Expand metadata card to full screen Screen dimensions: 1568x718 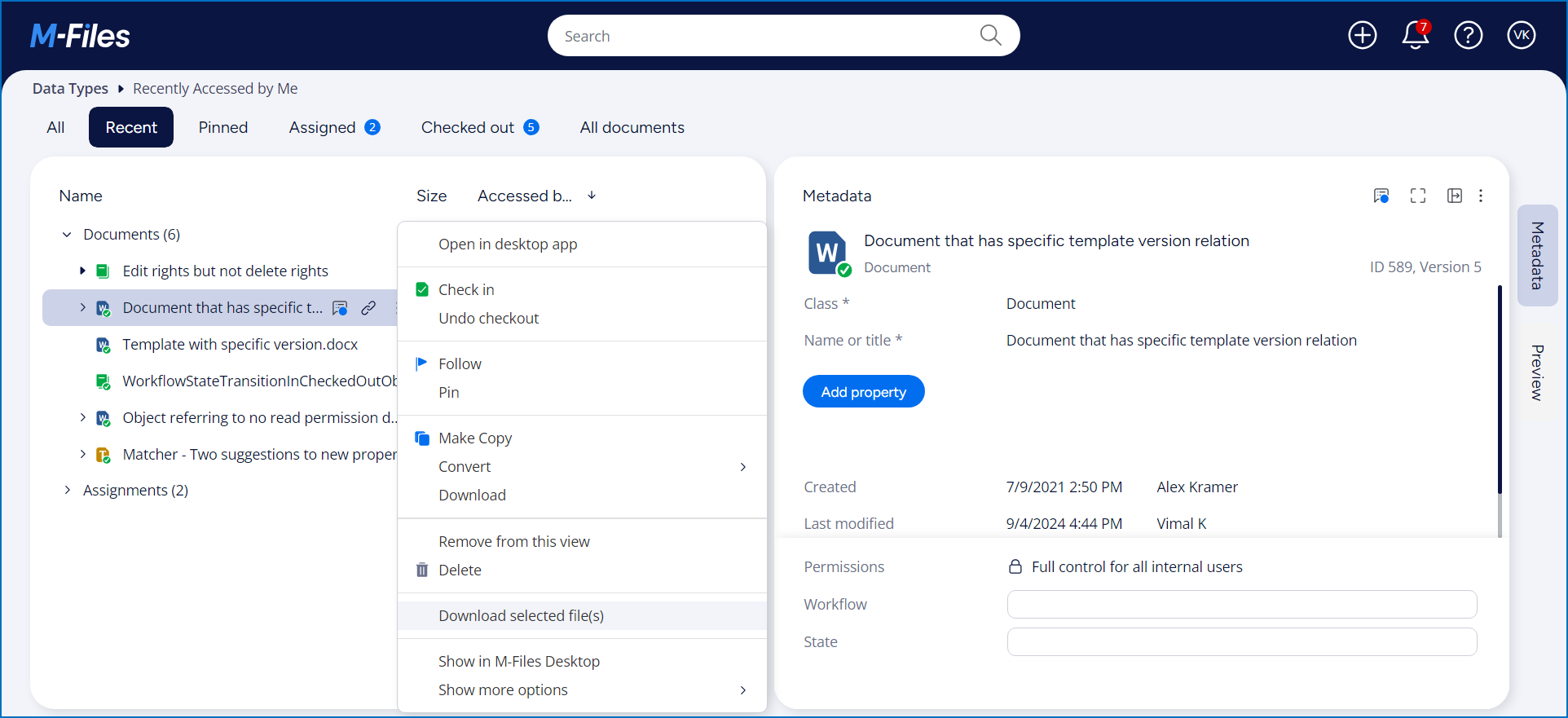click(1418, 196)
